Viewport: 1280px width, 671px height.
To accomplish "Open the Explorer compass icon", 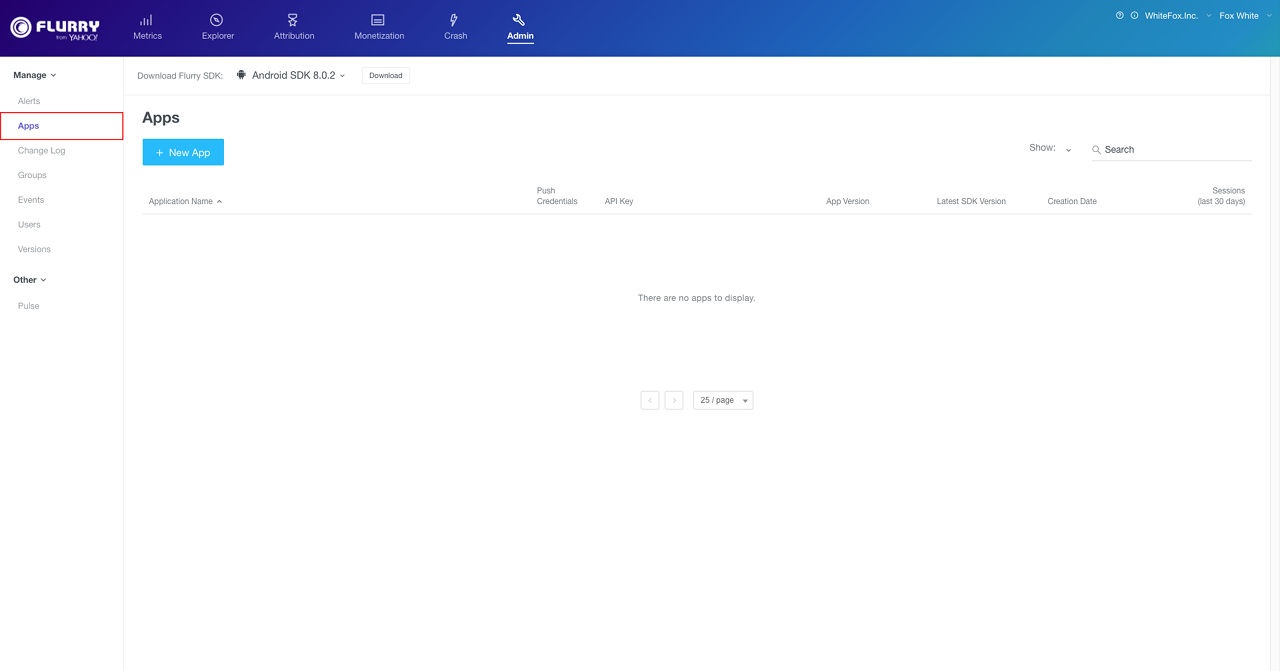I will point(217,20).
